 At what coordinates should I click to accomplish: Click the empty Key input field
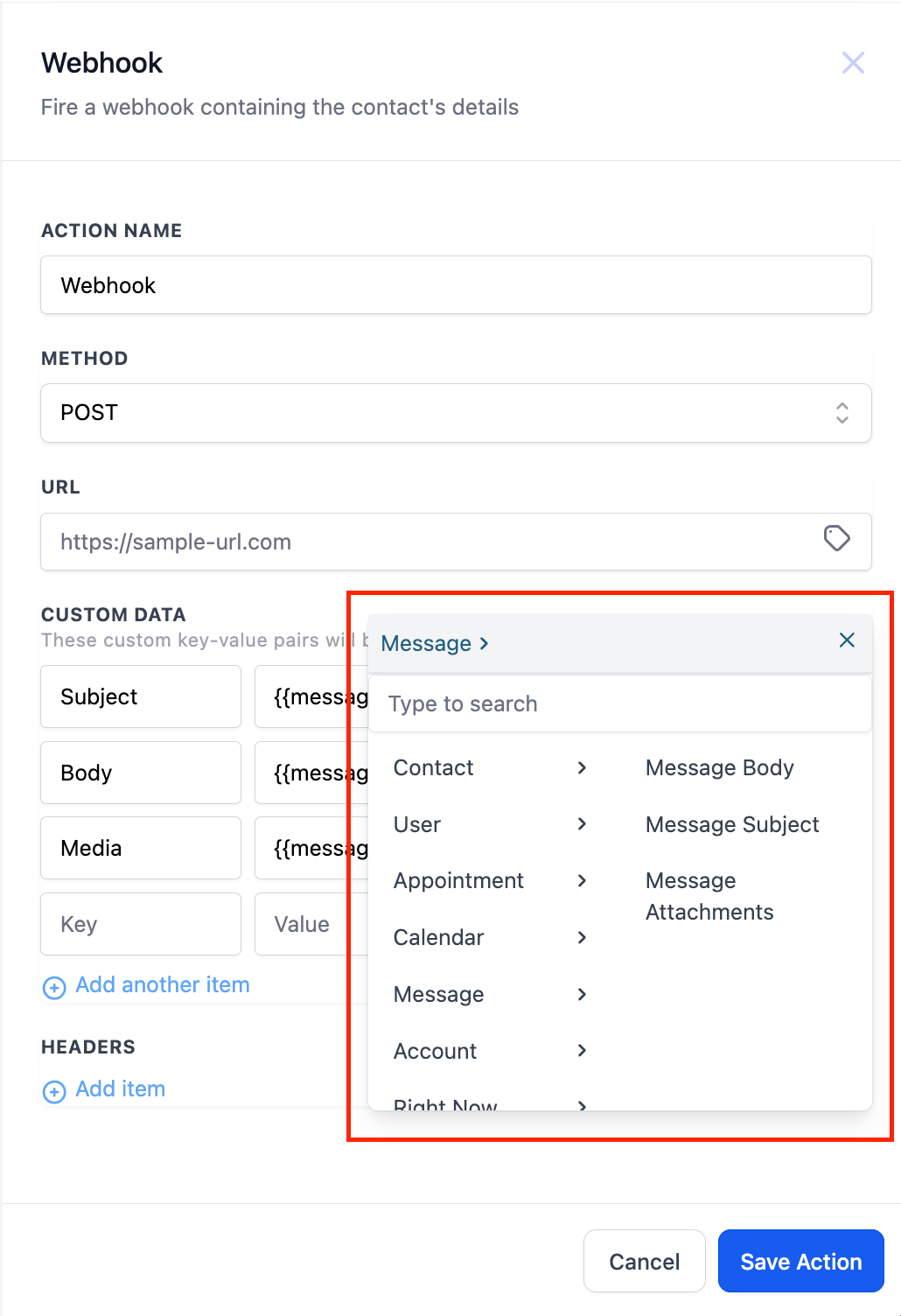(x=140, y=924)
